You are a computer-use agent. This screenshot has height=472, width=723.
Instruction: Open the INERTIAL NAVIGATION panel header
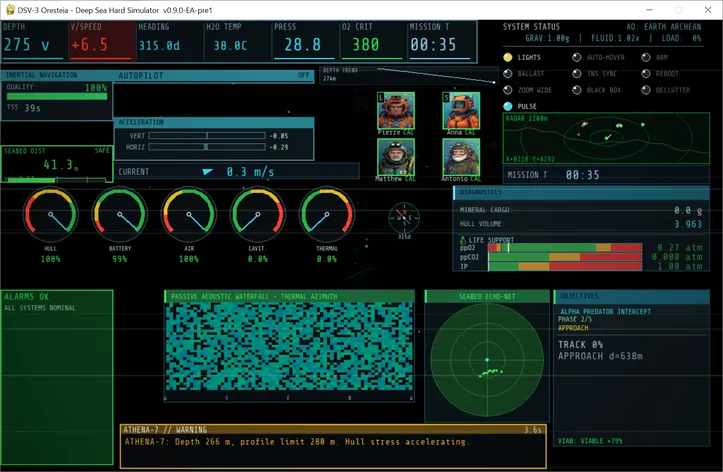(57, 75)
